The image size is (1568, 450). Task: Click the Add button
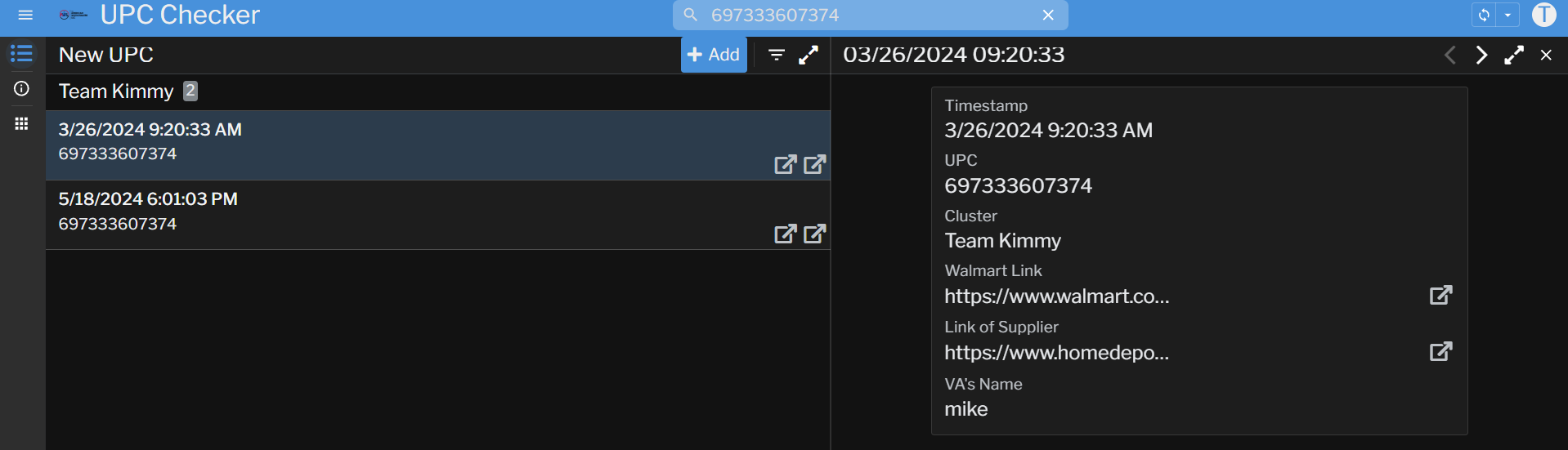click(x=714, y=55)
